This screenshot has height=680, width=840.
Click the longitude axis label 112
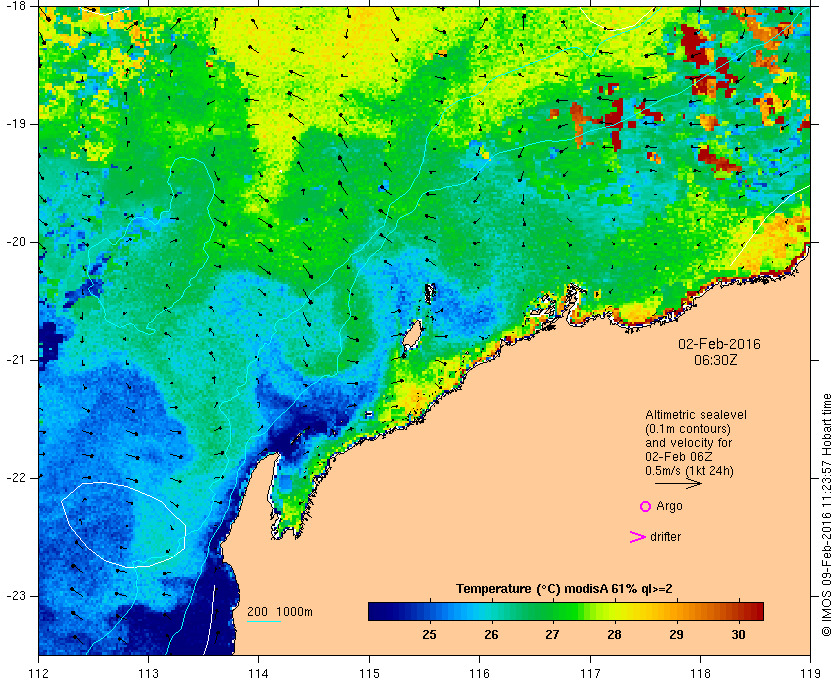[38, 673]
